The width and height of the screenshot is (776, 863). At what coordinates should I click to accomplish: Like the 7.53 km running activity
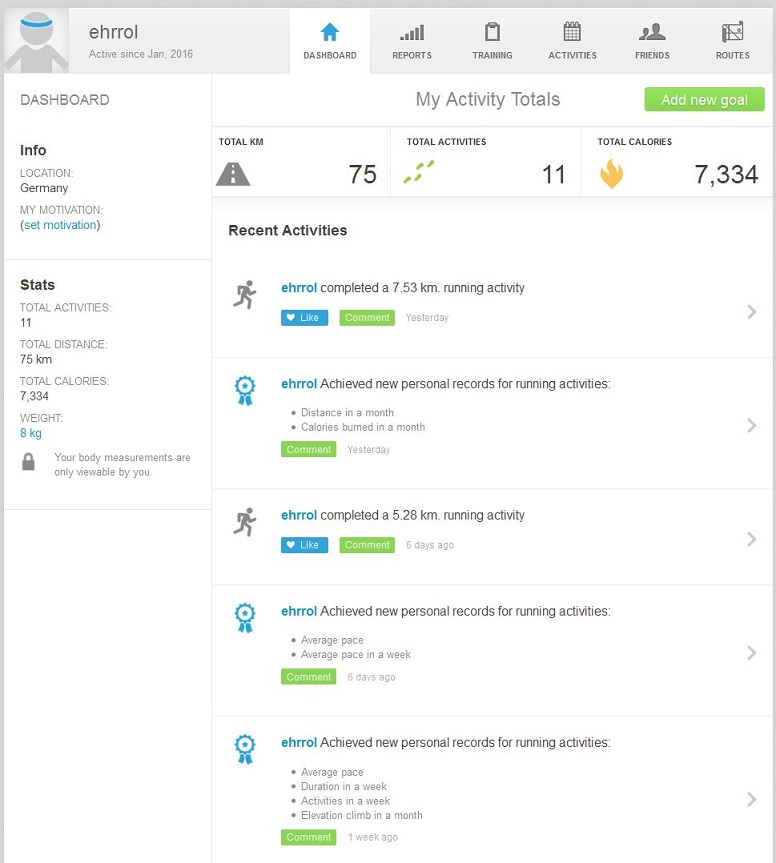point(304,318)
